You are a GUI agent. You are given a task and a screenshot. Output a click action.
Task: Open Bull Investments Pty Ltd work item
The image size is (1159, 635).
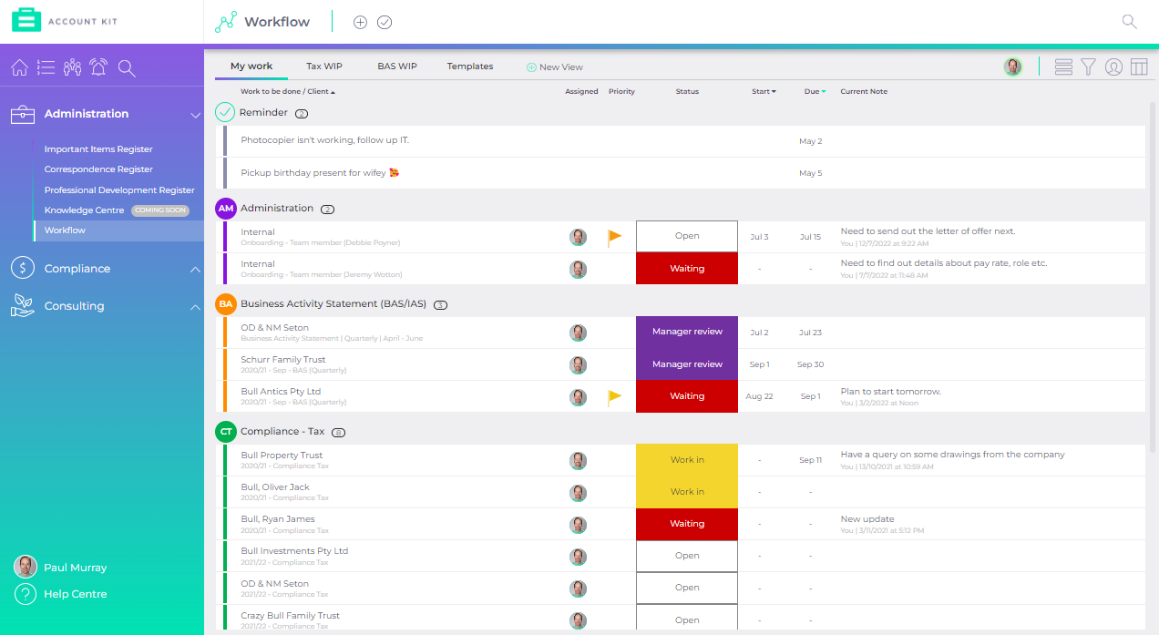click(294, 551)
